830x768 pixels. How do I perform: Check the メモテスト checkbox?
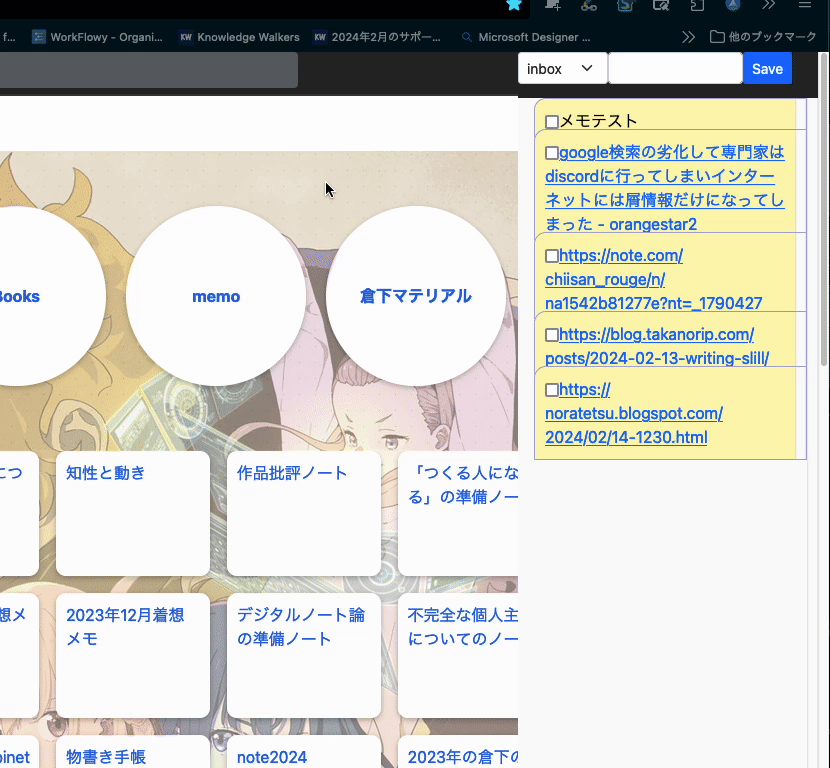pyautogui.click(x=551, y=121)
